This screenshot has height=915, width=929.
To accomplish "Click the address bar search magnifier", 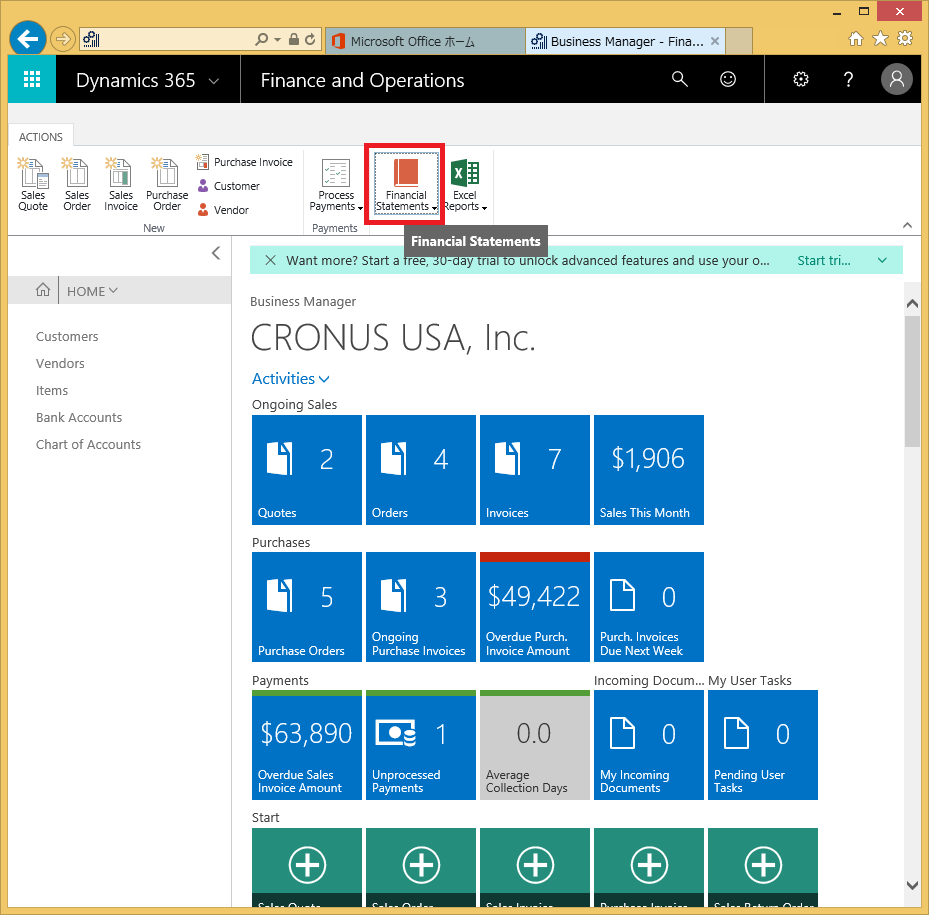I will coord(261,40).
